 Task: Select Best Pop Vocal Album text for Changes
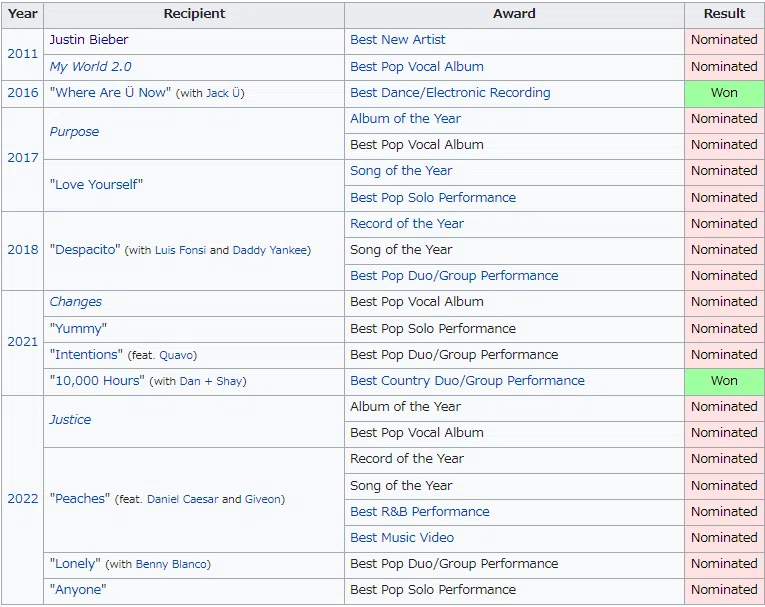coord(417,302)
